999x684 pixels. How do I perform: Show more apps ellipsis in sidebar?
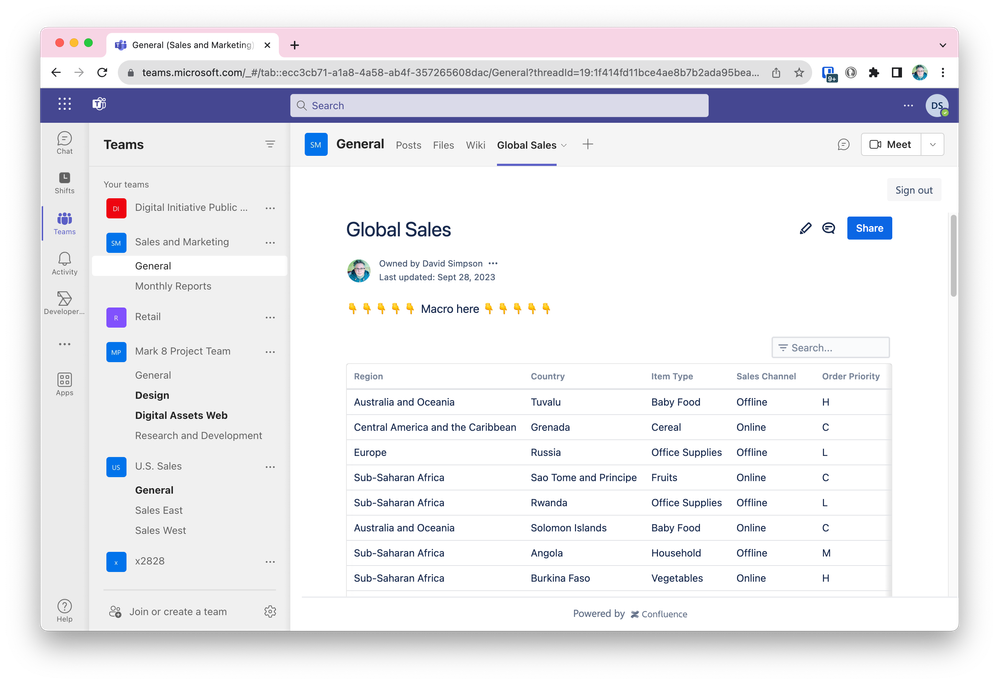pyautogui.click(x=64, y=344)
